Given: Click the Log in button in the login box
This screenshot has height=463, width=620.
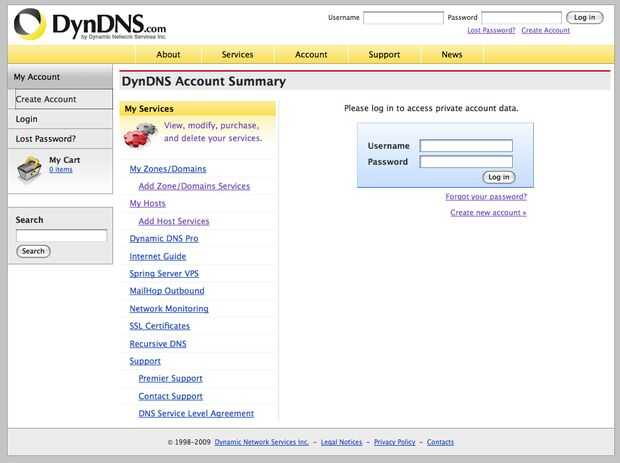Looking at the screenshot, I should point(499,177).
